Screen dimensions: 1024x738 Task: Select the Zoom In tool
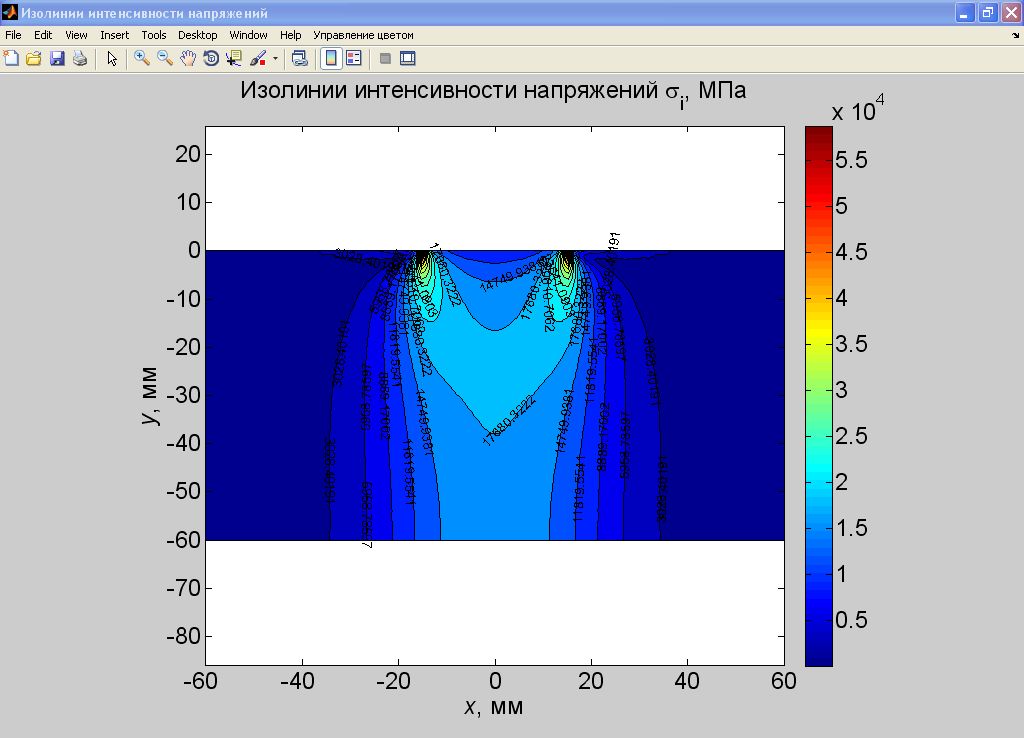click(x=142, y=59)
